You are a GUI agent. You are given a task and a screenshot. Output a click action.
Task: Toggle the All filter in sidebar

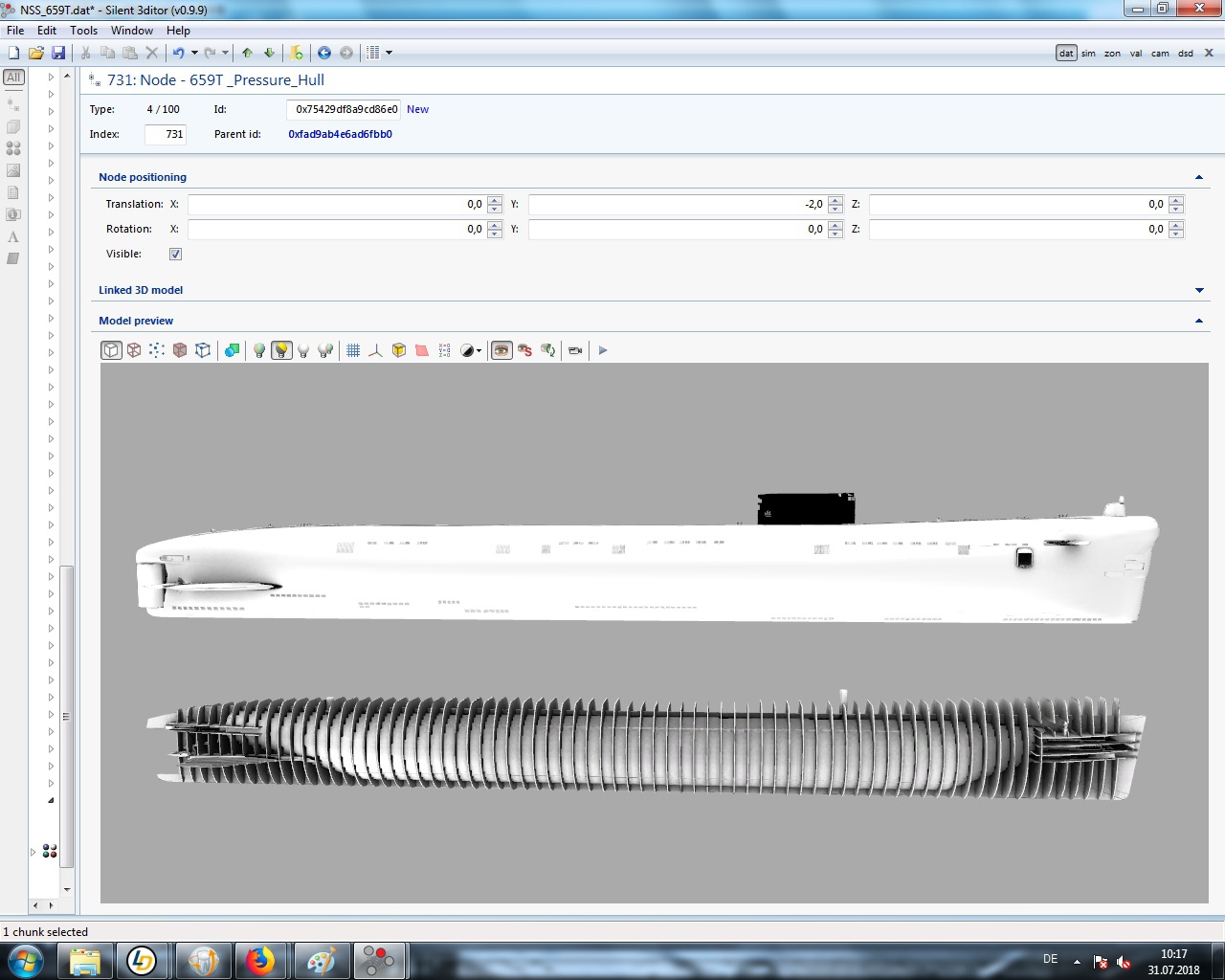13,78
